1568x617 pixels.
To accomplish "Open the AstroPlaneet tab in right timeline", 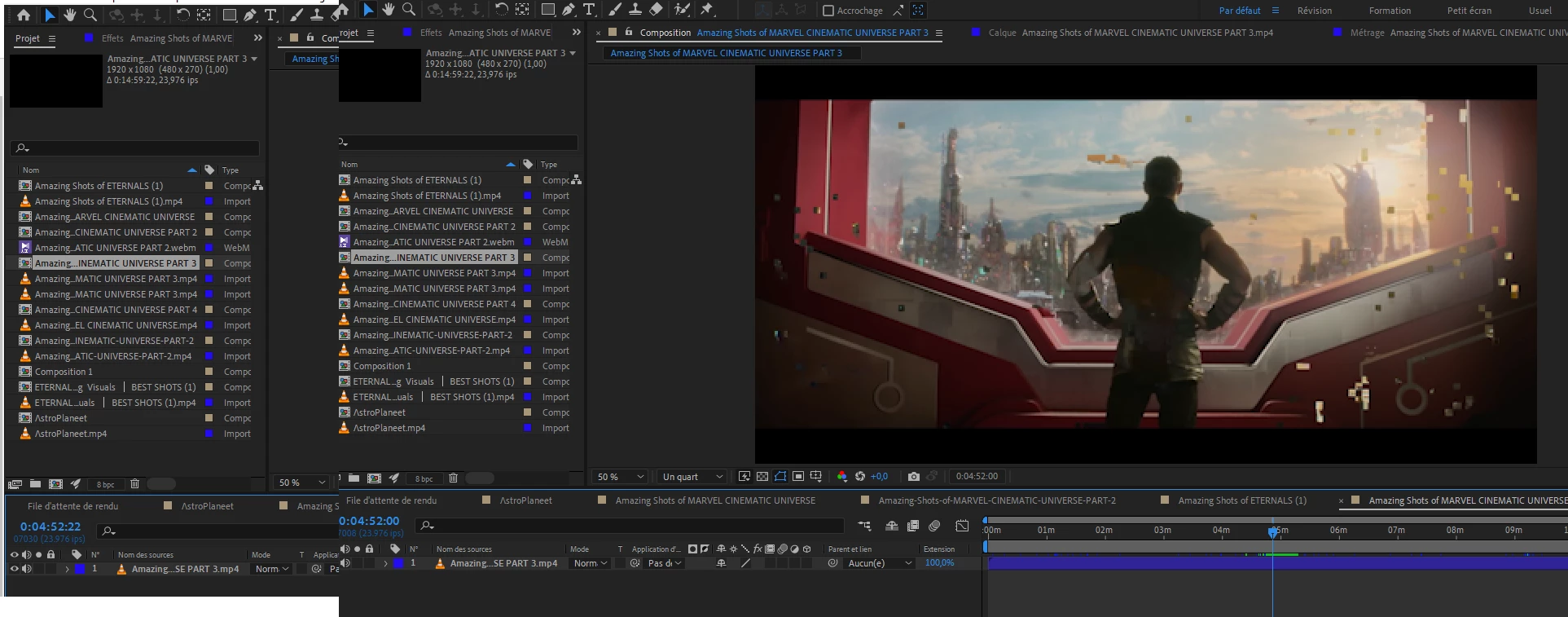I will point(525,500).
